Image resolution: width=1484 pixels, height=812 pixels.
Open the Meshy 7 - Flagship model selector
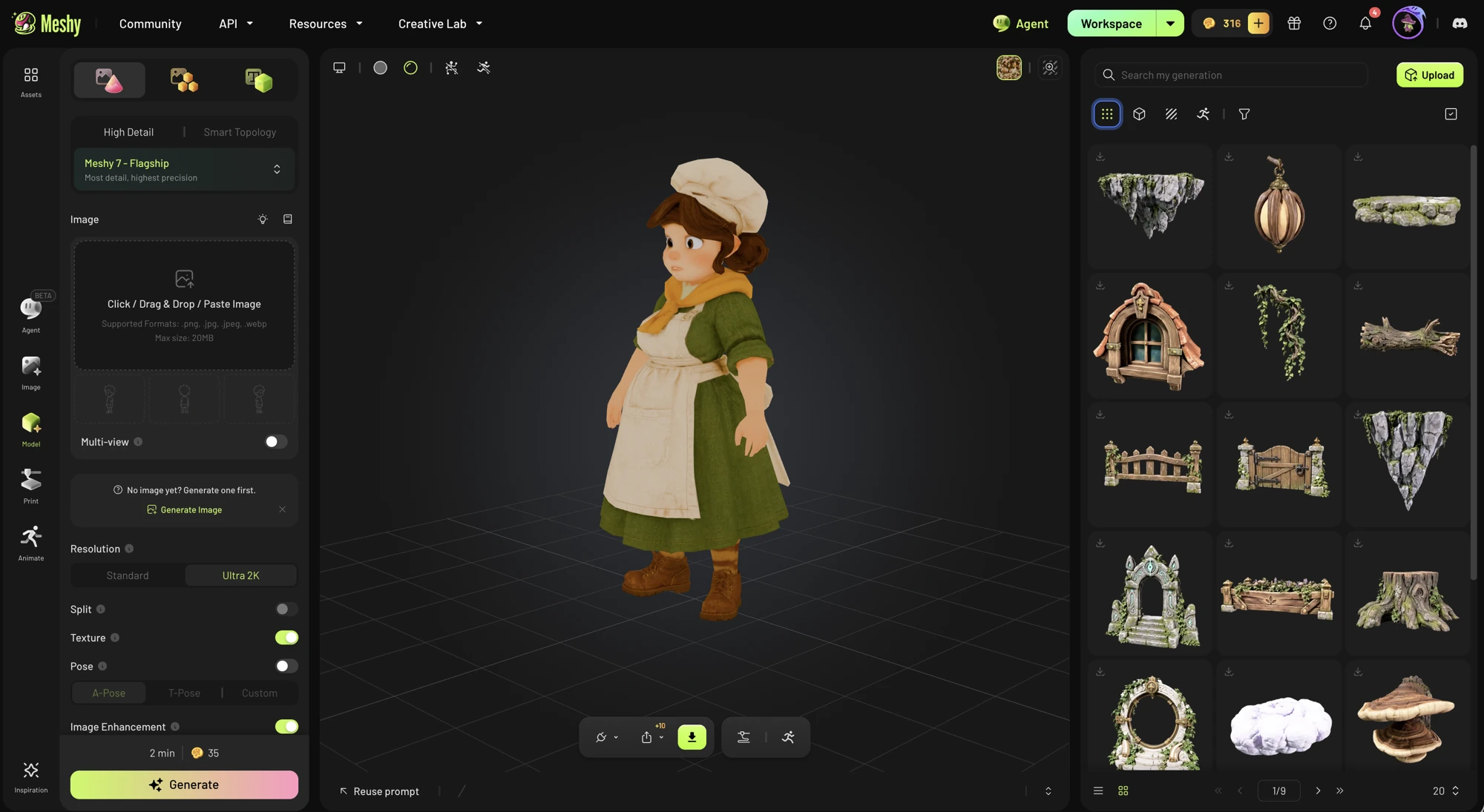(183, 170)
